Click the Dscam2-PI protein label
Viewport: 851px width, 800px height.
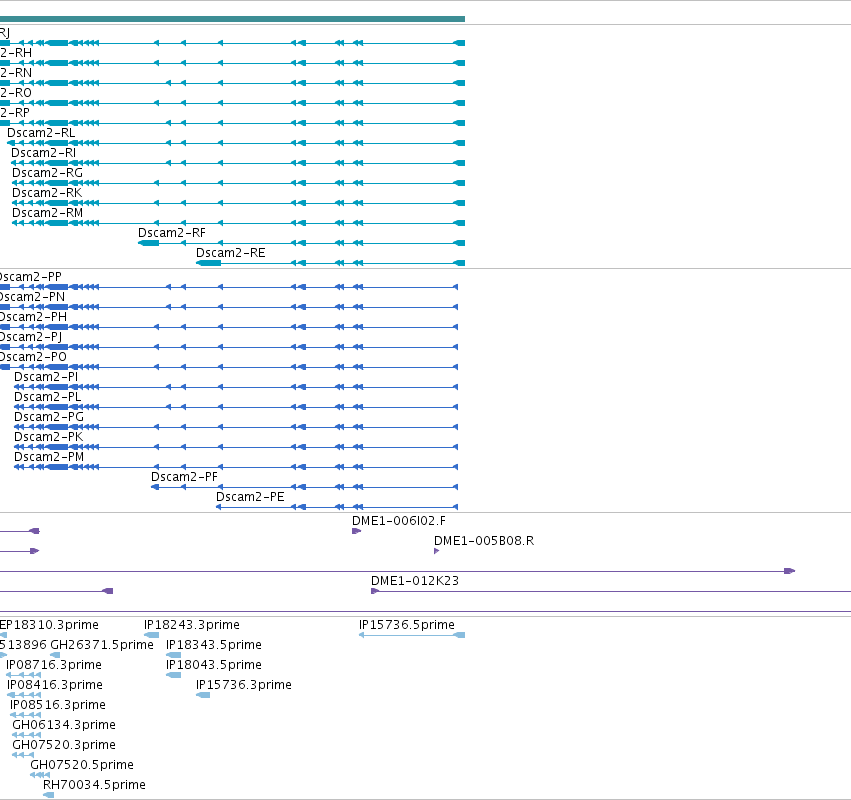46,377
